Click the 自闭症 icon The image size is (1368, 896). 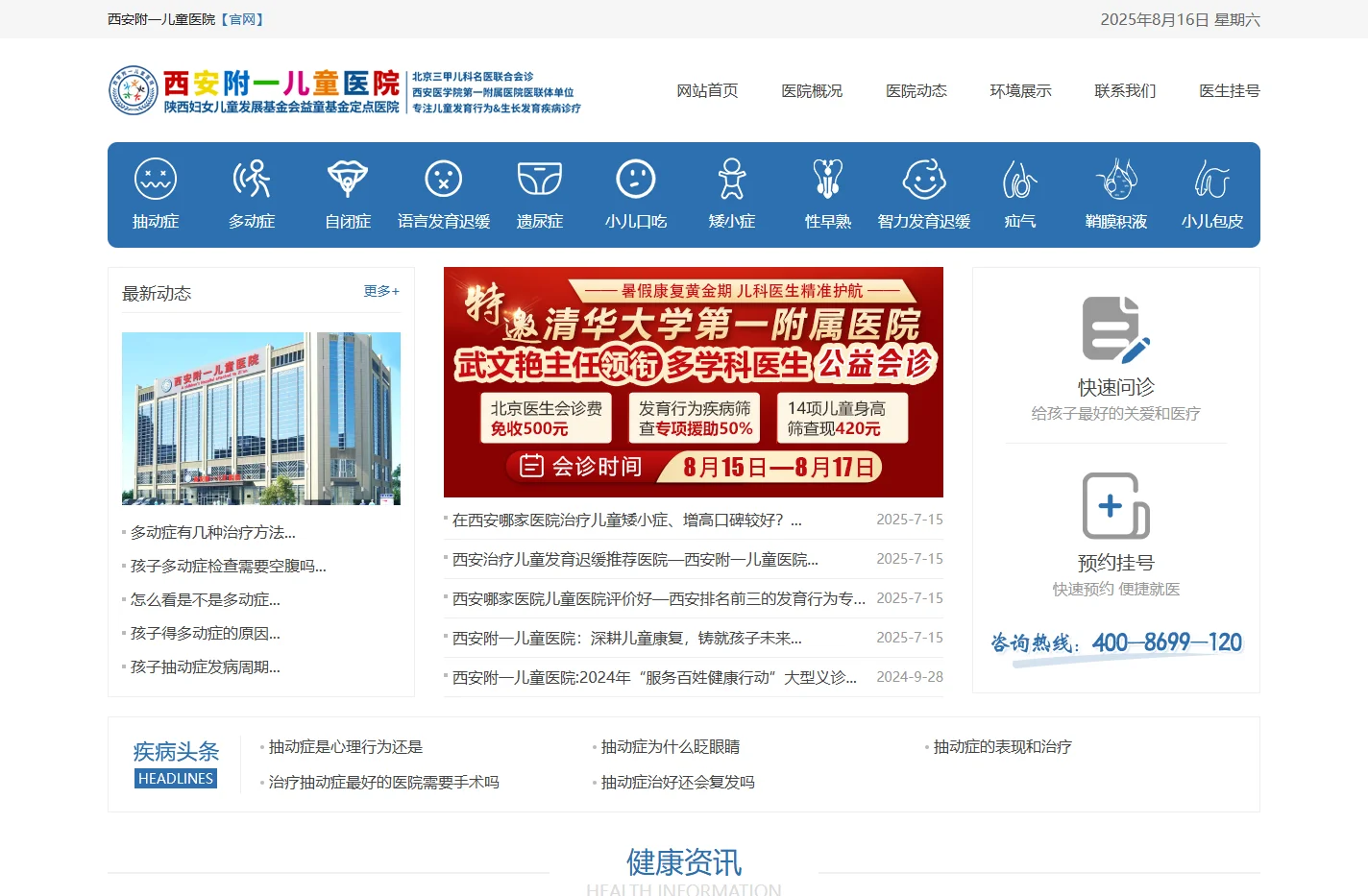pos(348,180)
